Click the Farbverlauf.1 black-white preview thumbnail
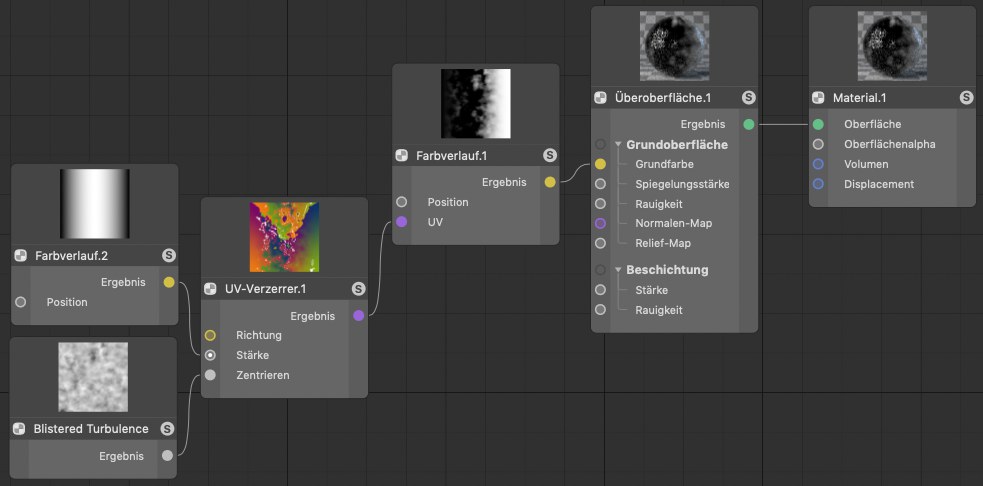 tap(476, 103)
